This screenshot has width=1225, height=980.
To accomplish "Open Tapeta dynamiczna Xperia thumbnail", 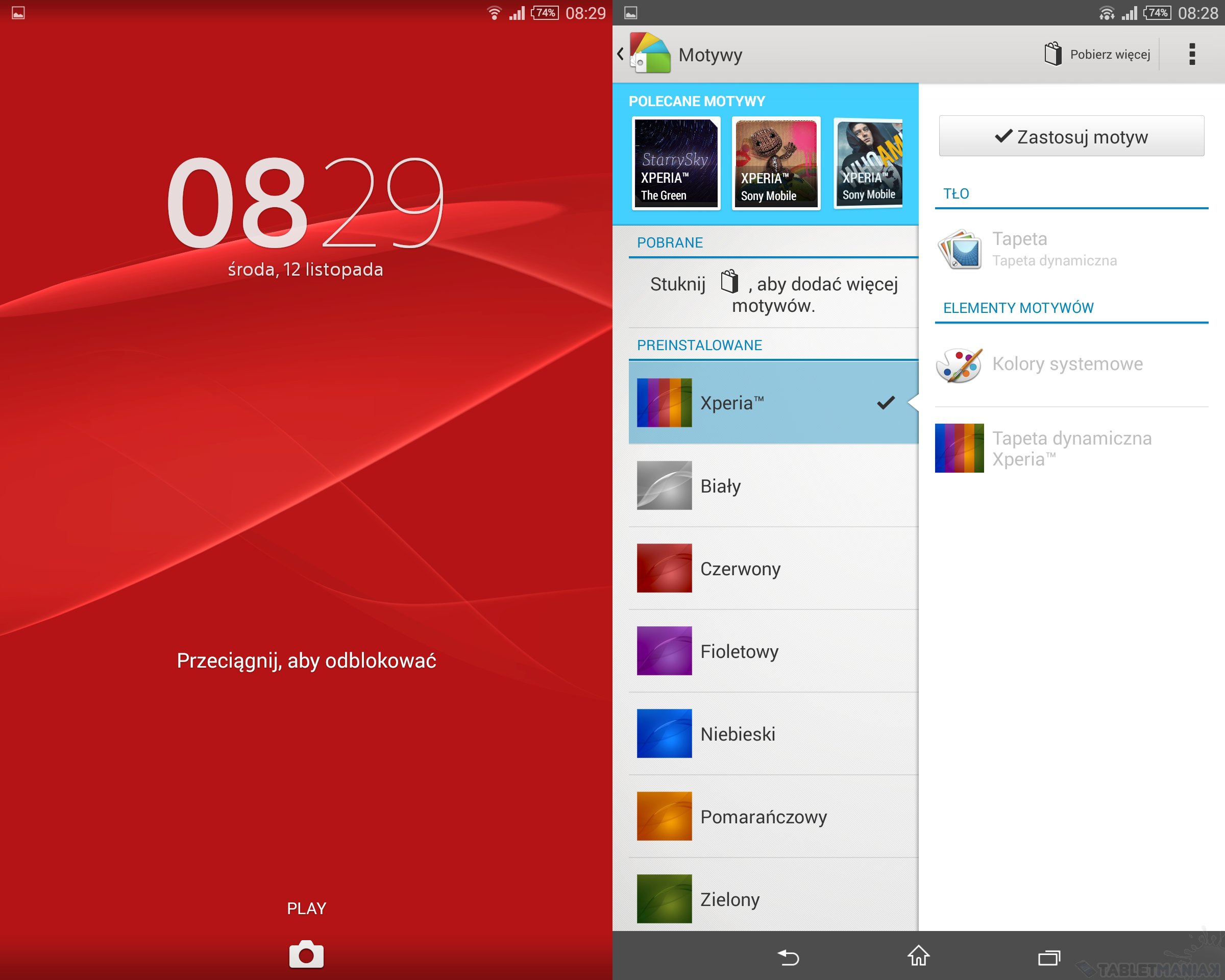I will pos(959,448).
